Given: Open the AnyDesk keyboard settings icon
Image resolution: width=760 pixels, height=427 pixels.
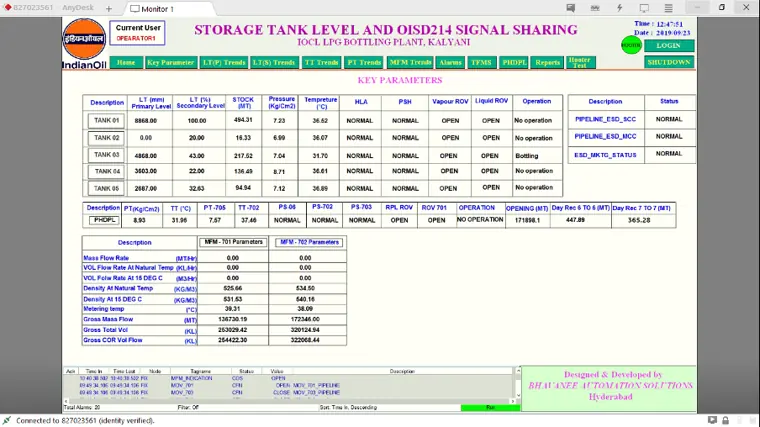Looking at the screenshot, I should tap(595, 8).
